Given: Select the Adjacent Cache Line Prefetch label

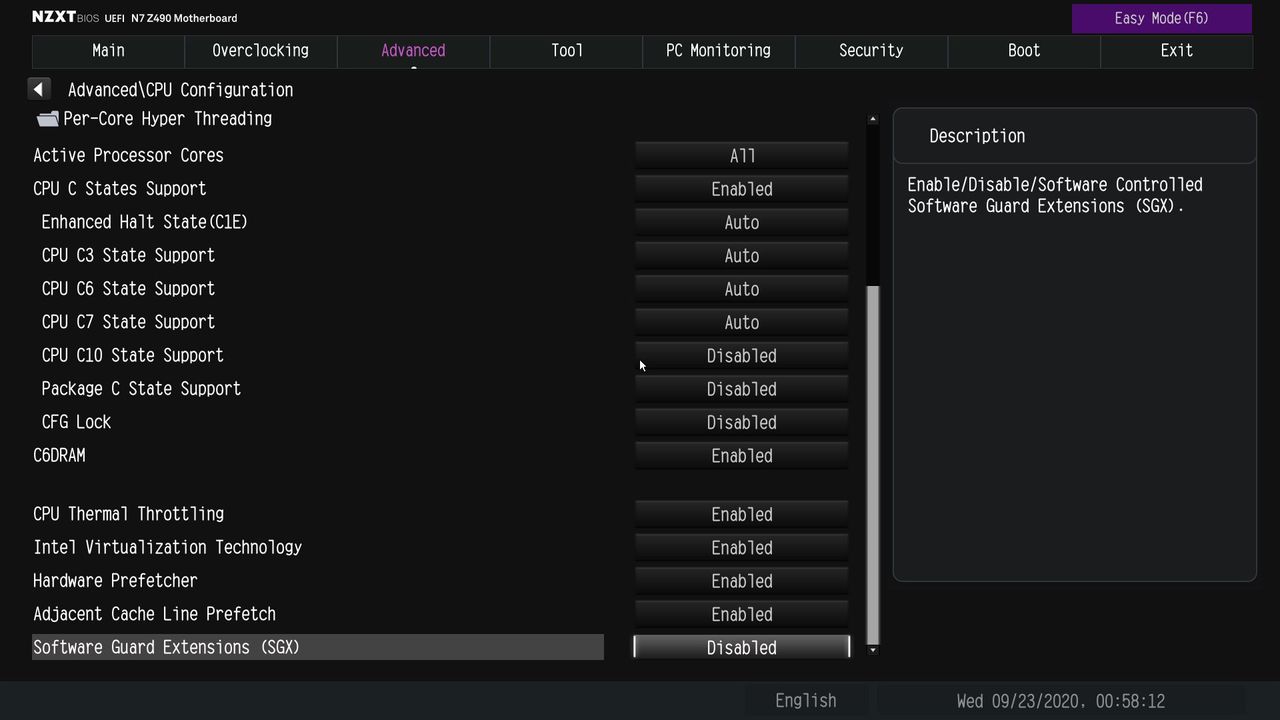Looking at the screenshot, I should click(x=154, y=614).
